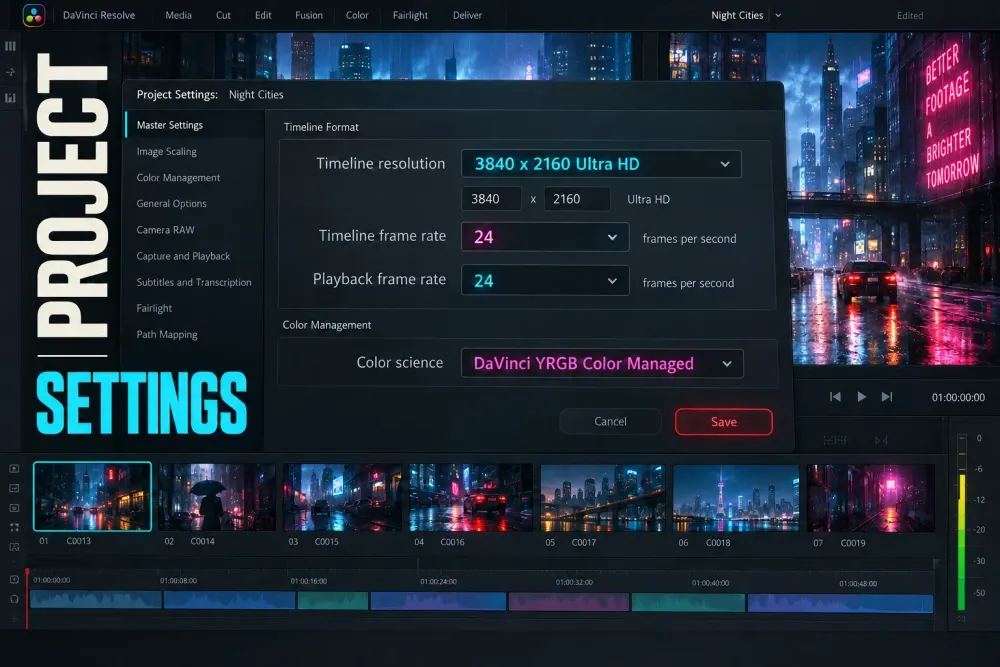The height and width of the screenshot is (667, 1000).
Task: Jump to next clip in viewer
Action: point(886,397)
